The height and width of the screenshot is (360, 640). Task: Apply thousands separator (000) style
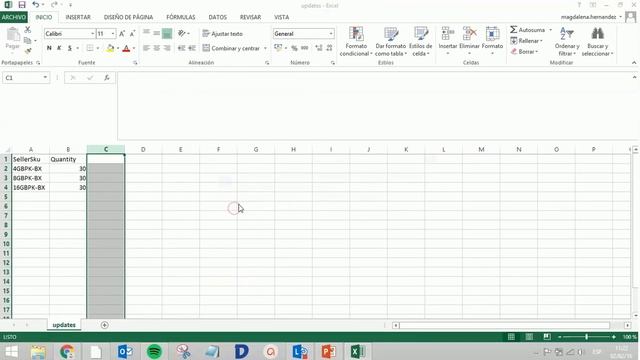click(x=304, y=48)
